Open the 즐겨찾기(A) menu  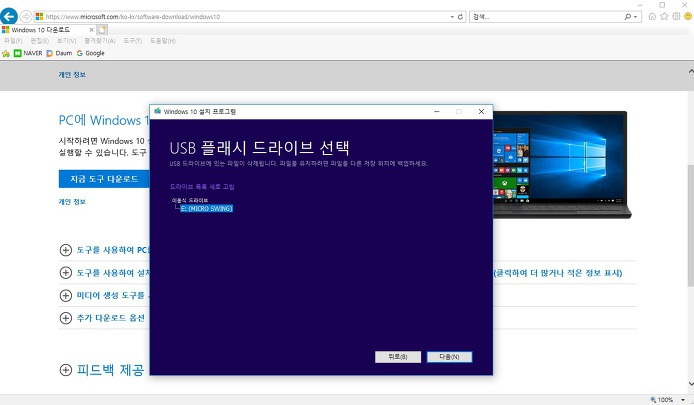(x=100, y=41)
